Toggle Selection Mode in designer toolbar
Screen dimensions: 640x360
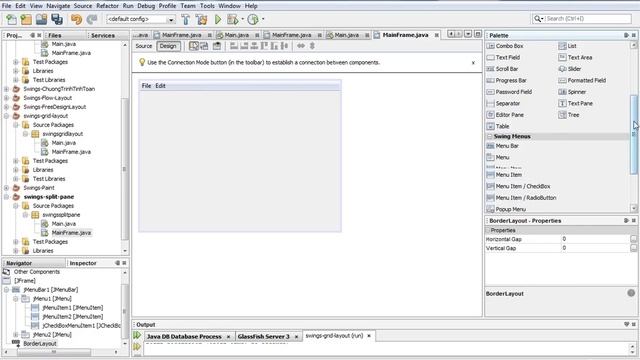[x=194, y=46]
